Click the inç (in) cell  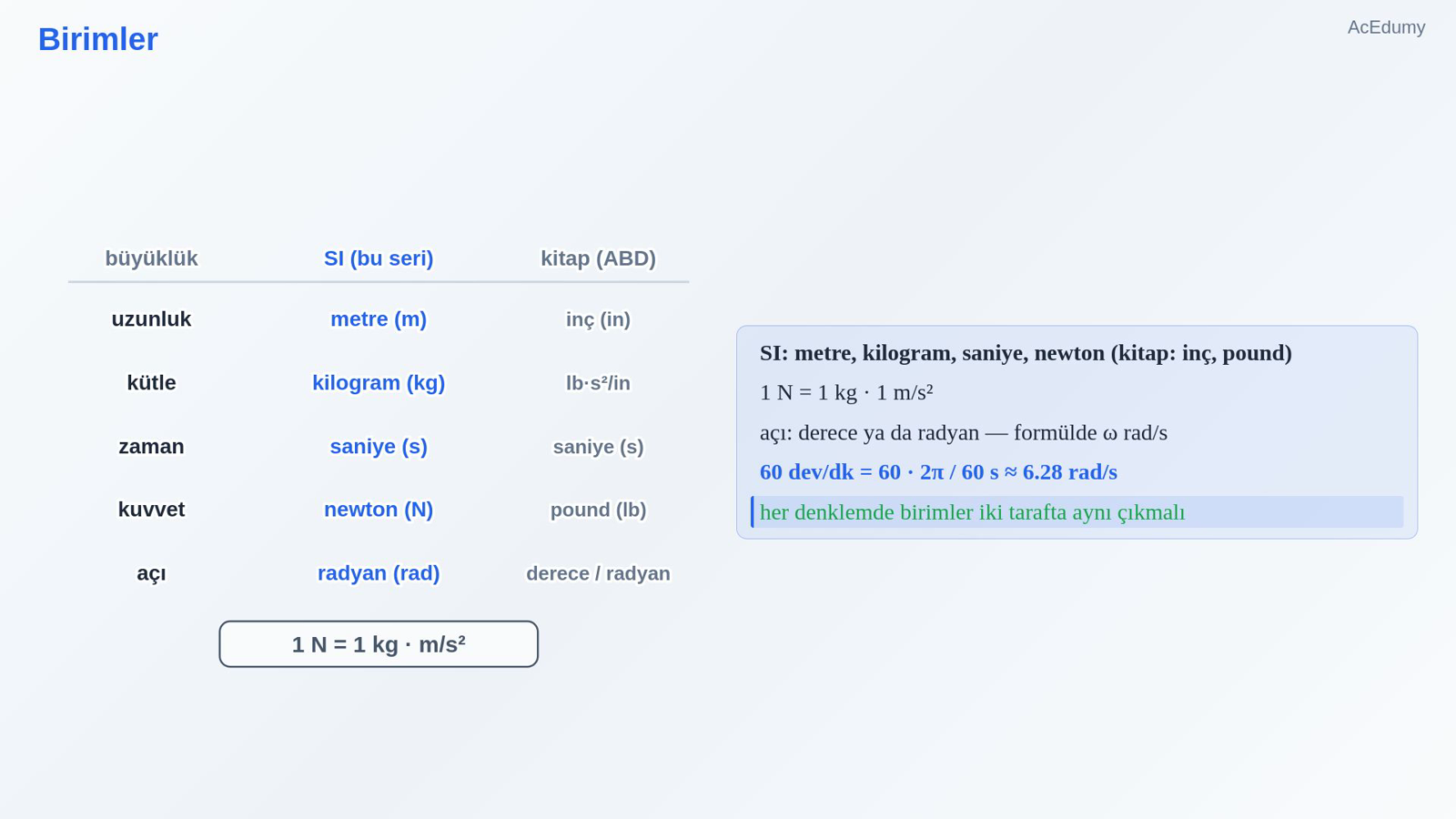coord(598,319)
